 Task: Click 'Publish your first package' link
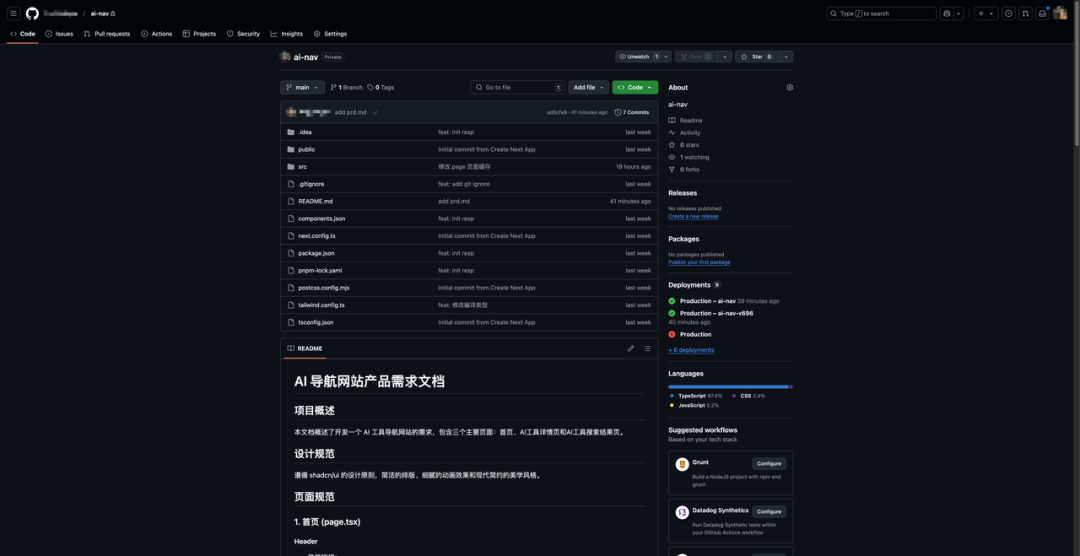[699, 262]
